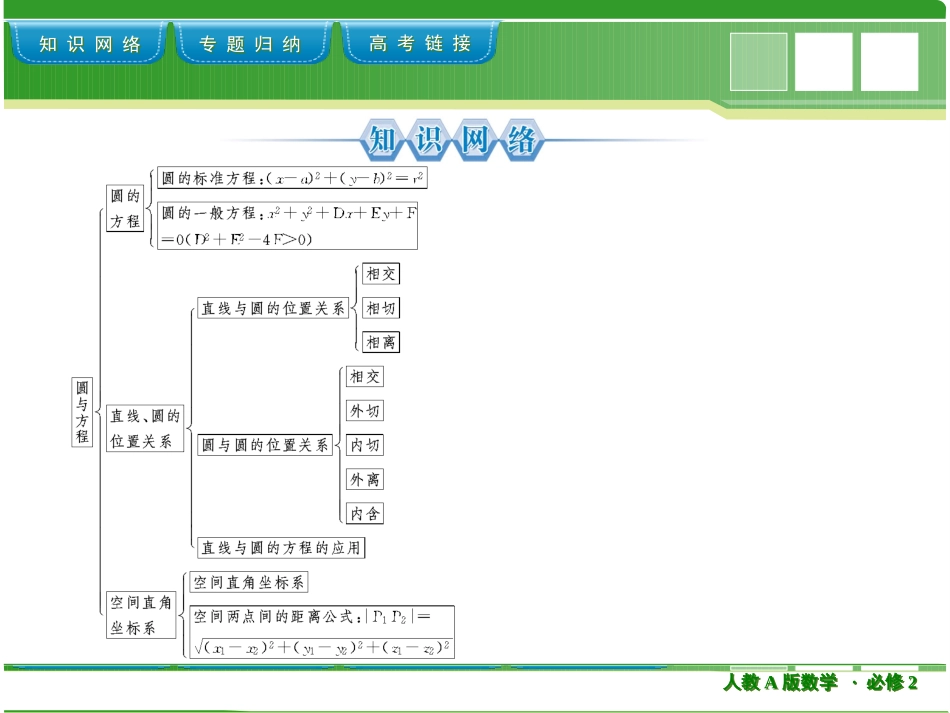Click the 知识网络 hexagon title banner
The image size is (950, 713).
(452, 140)
